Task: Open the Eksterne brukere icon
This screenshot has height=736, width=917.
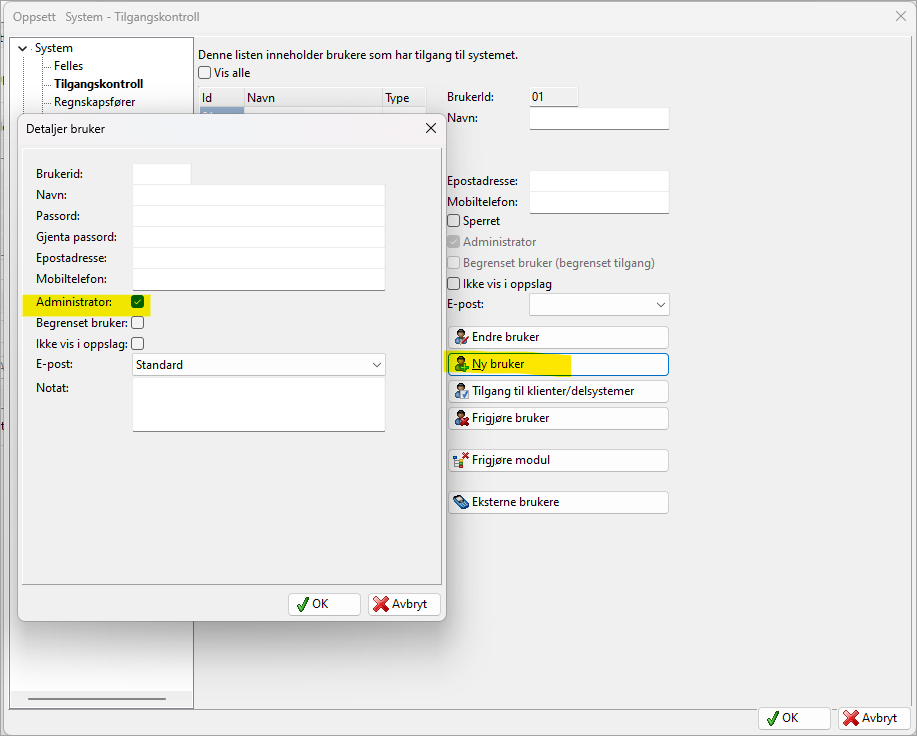Action: coord(461,502)
